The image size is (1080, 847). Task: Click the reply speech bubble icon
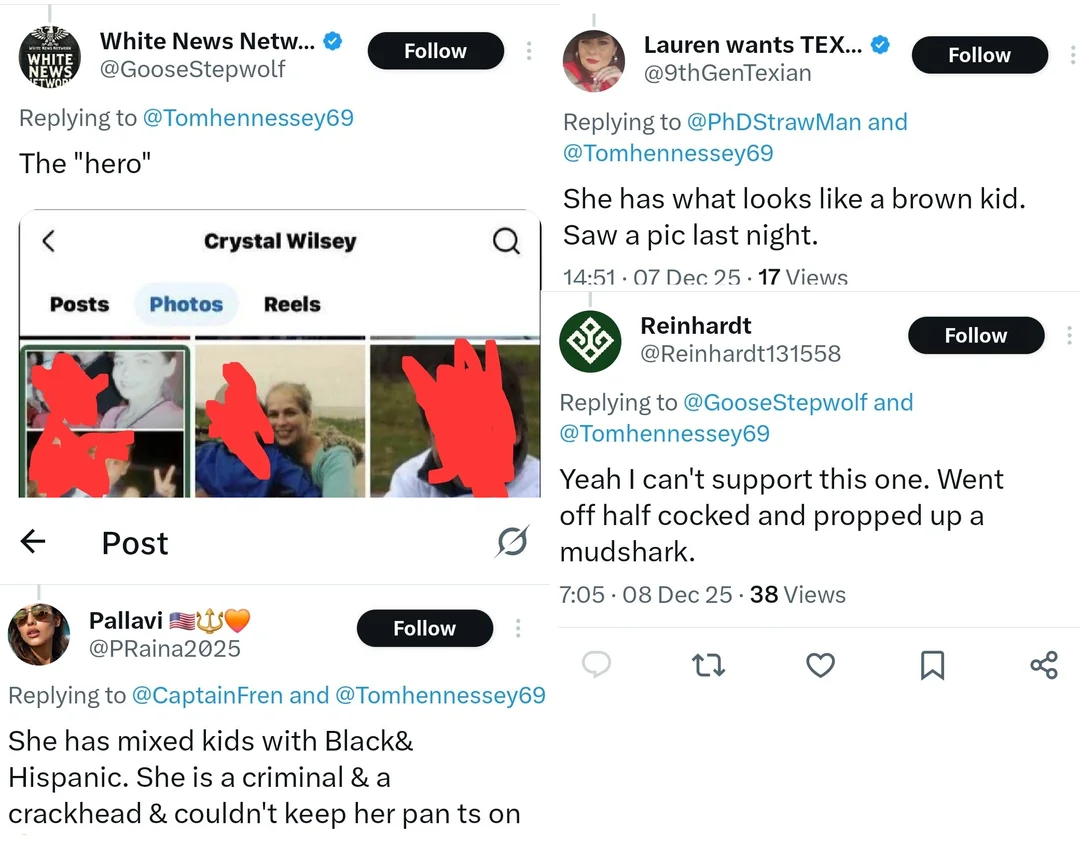click(597, 664)
